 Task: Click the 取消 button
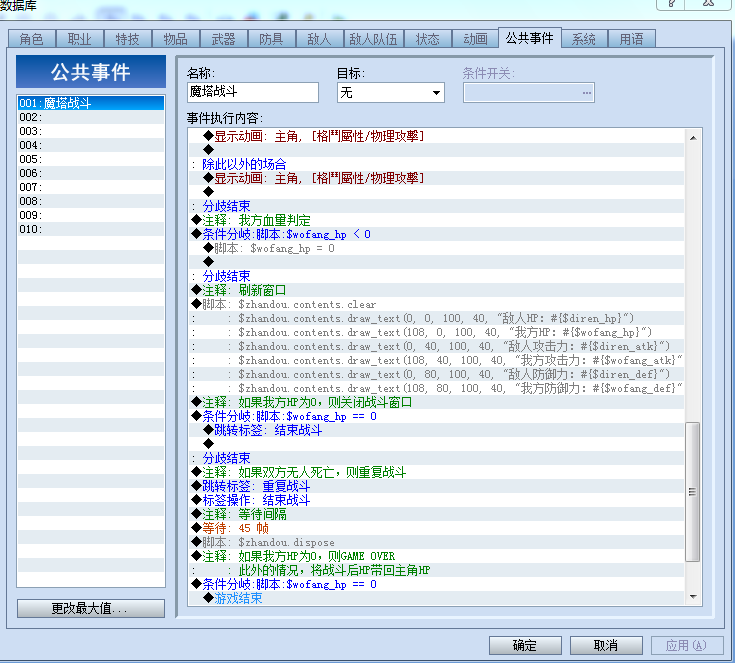click(x=606, y=646)
